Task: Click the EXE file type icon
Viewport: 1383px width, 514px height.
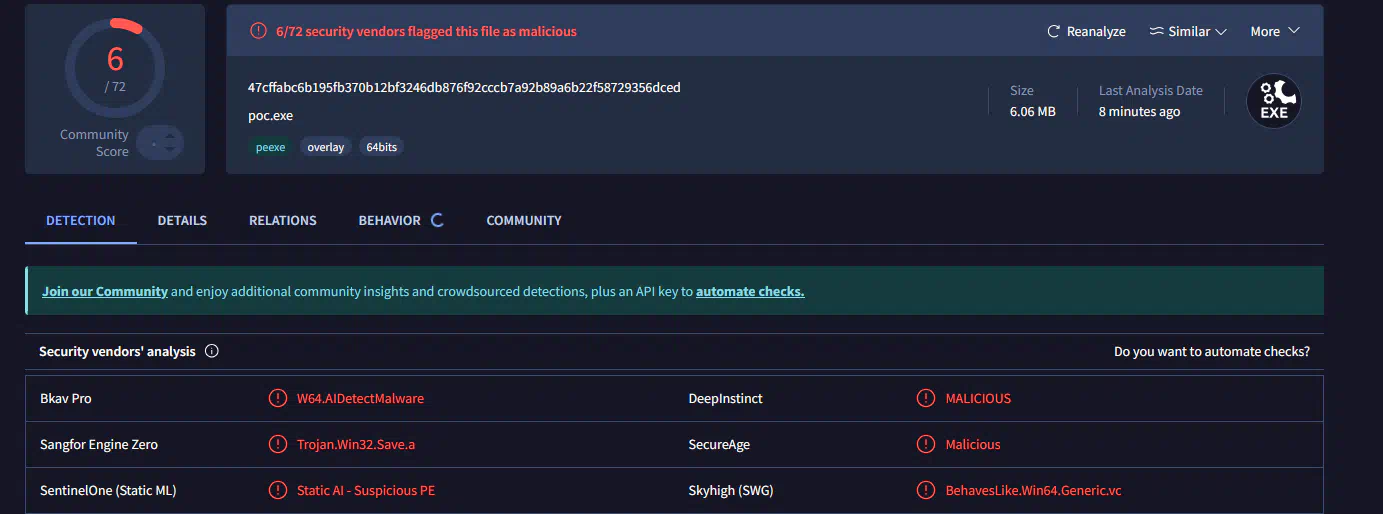Action: (x=1273, y=102)
